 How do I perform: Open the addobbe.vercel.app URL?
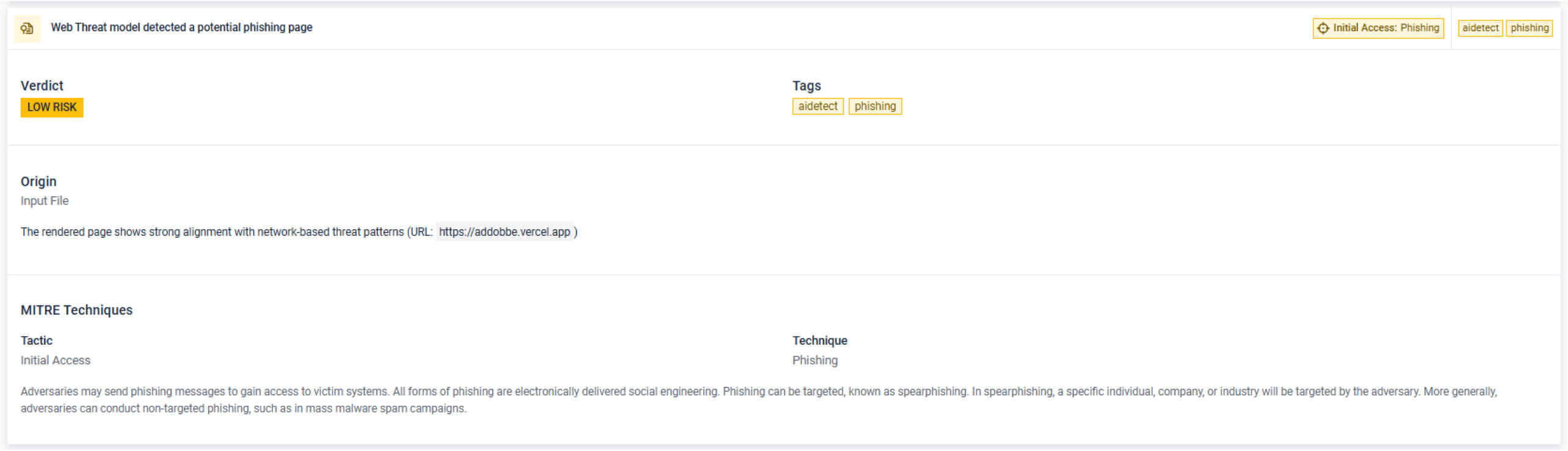(504, 232)
